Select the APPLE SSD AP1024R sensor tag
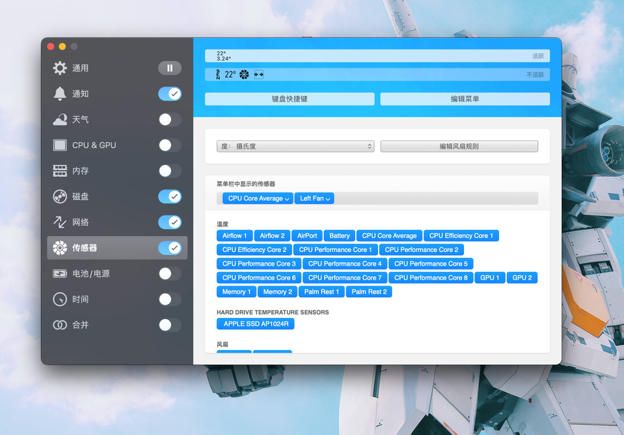Image resolution: width=624 pixels, height=435 pixels. point(255,324)
